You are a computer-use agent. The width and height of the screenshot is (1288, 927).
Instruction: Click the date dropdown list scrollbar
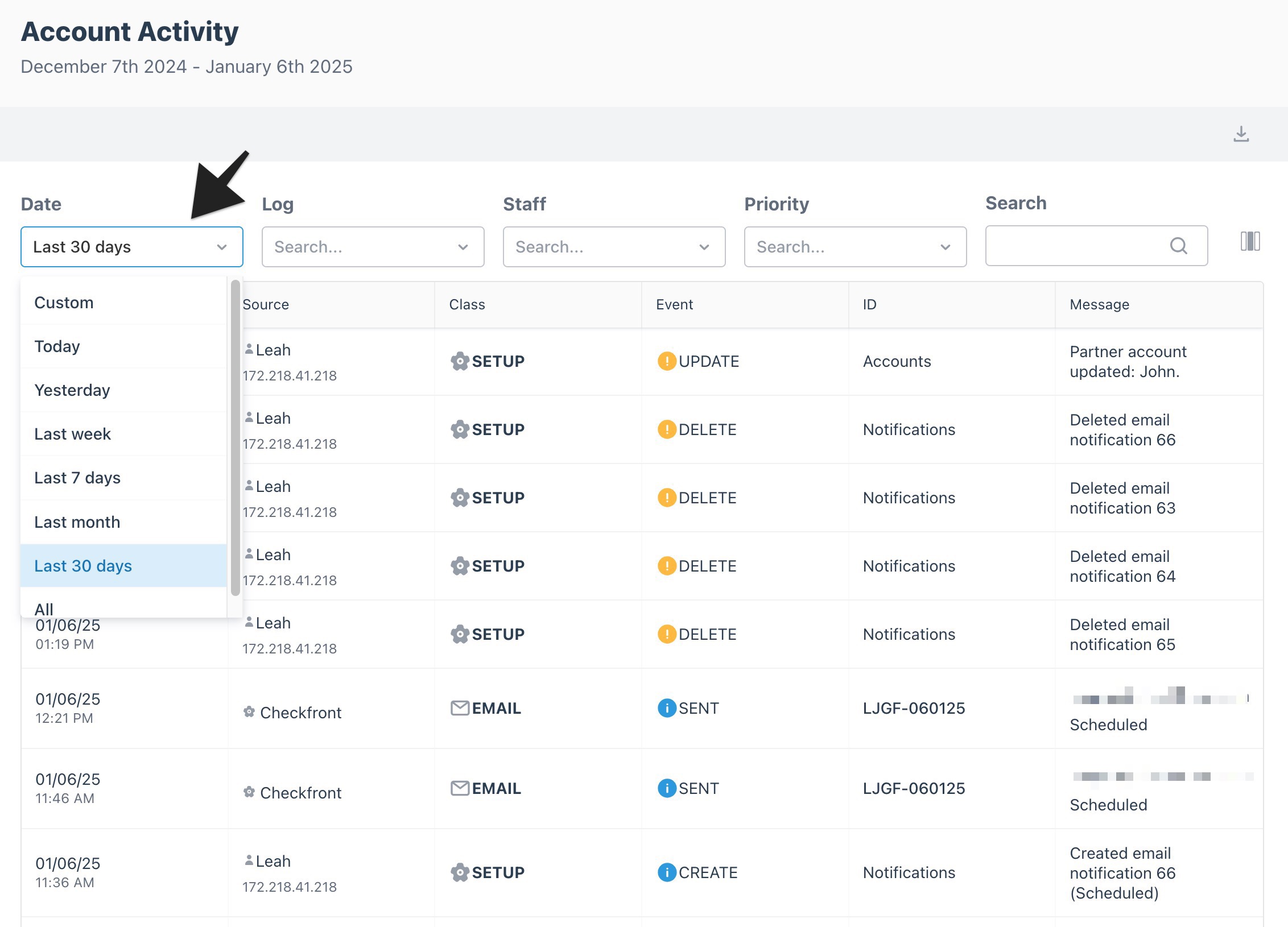tap(235, 437)
